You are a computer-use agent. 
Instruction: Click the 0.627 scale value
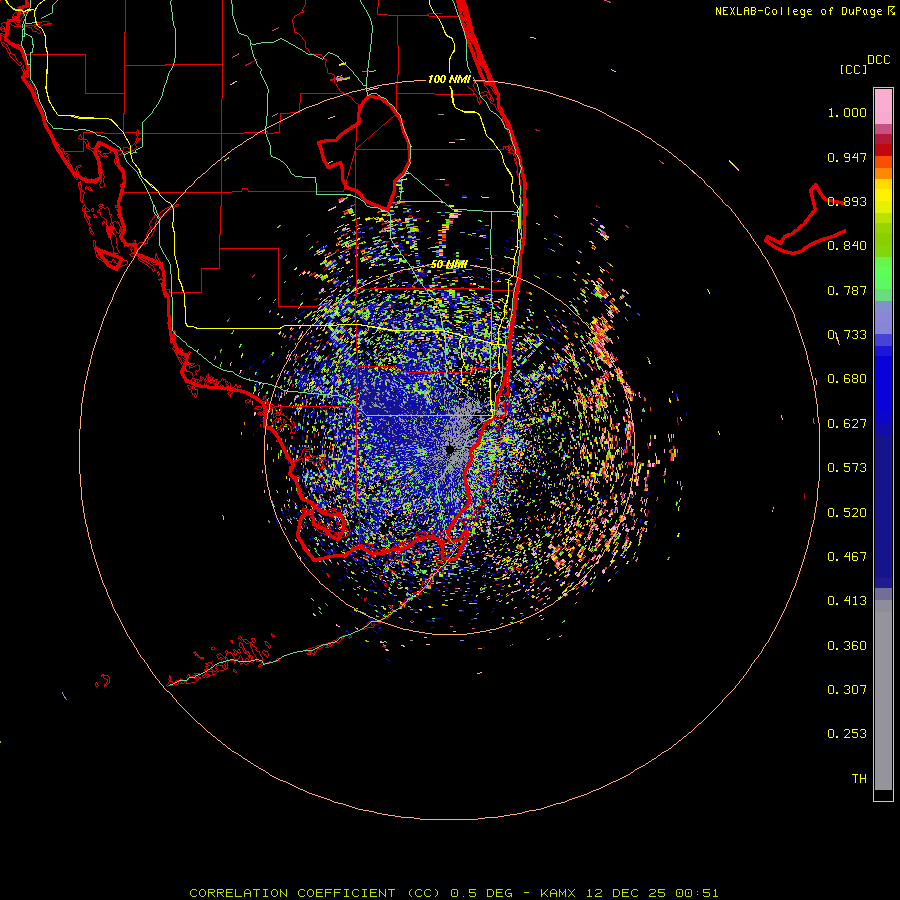click(847, 424)
